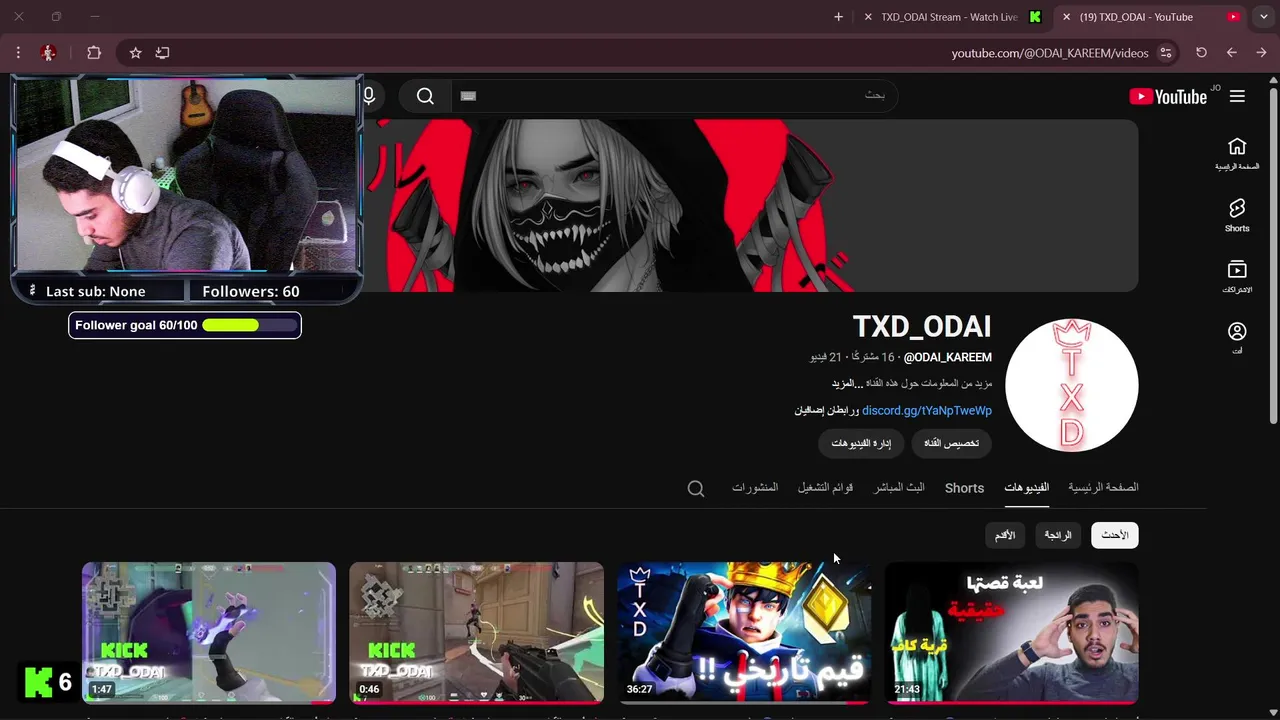Click the right-pointing arrow navigation button
The image size is (1280, 720).
(1261, 53)
